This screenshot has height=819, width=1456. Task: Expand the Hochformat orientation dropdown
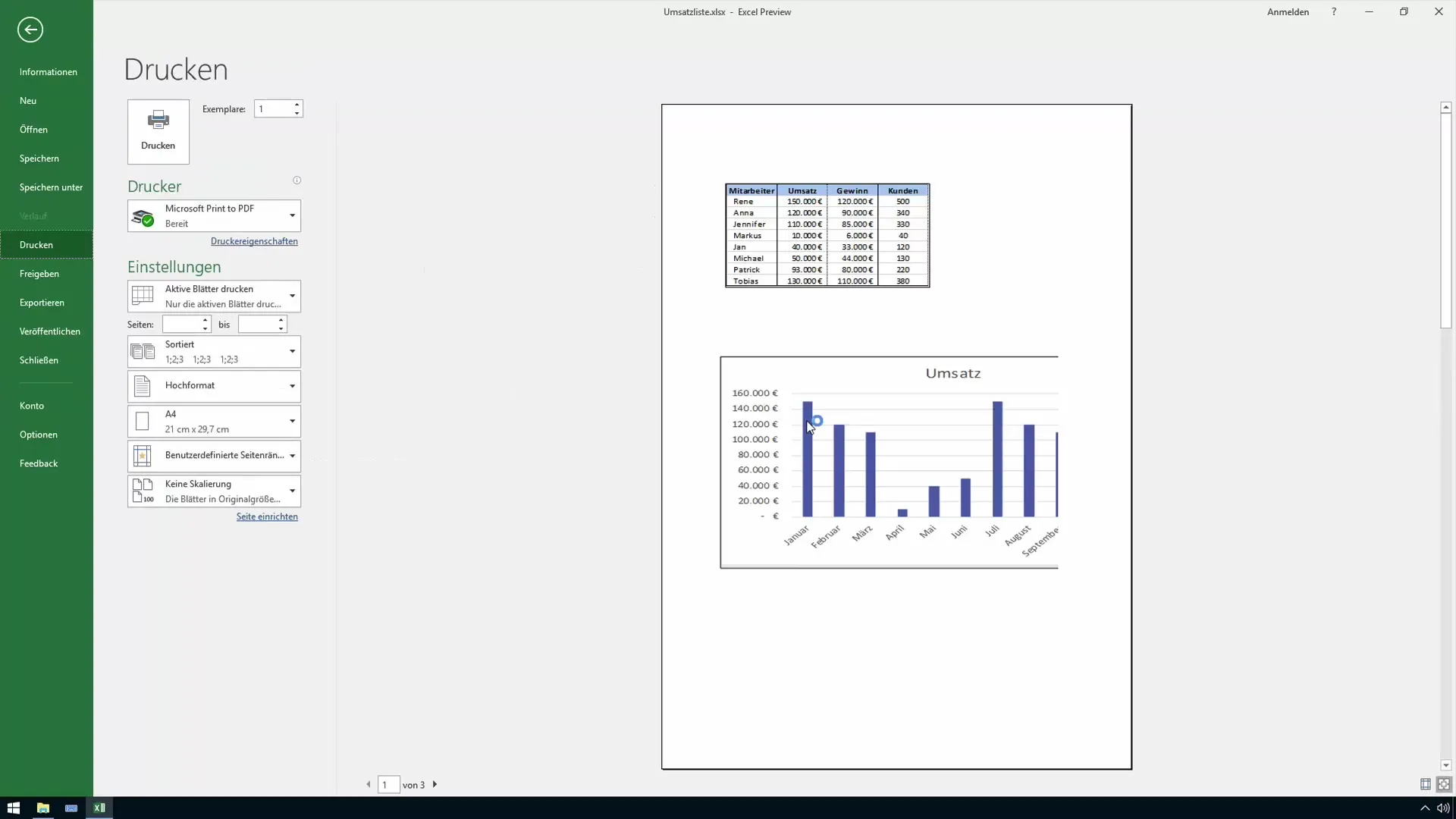pyautogui.click(x=291, y=385)
